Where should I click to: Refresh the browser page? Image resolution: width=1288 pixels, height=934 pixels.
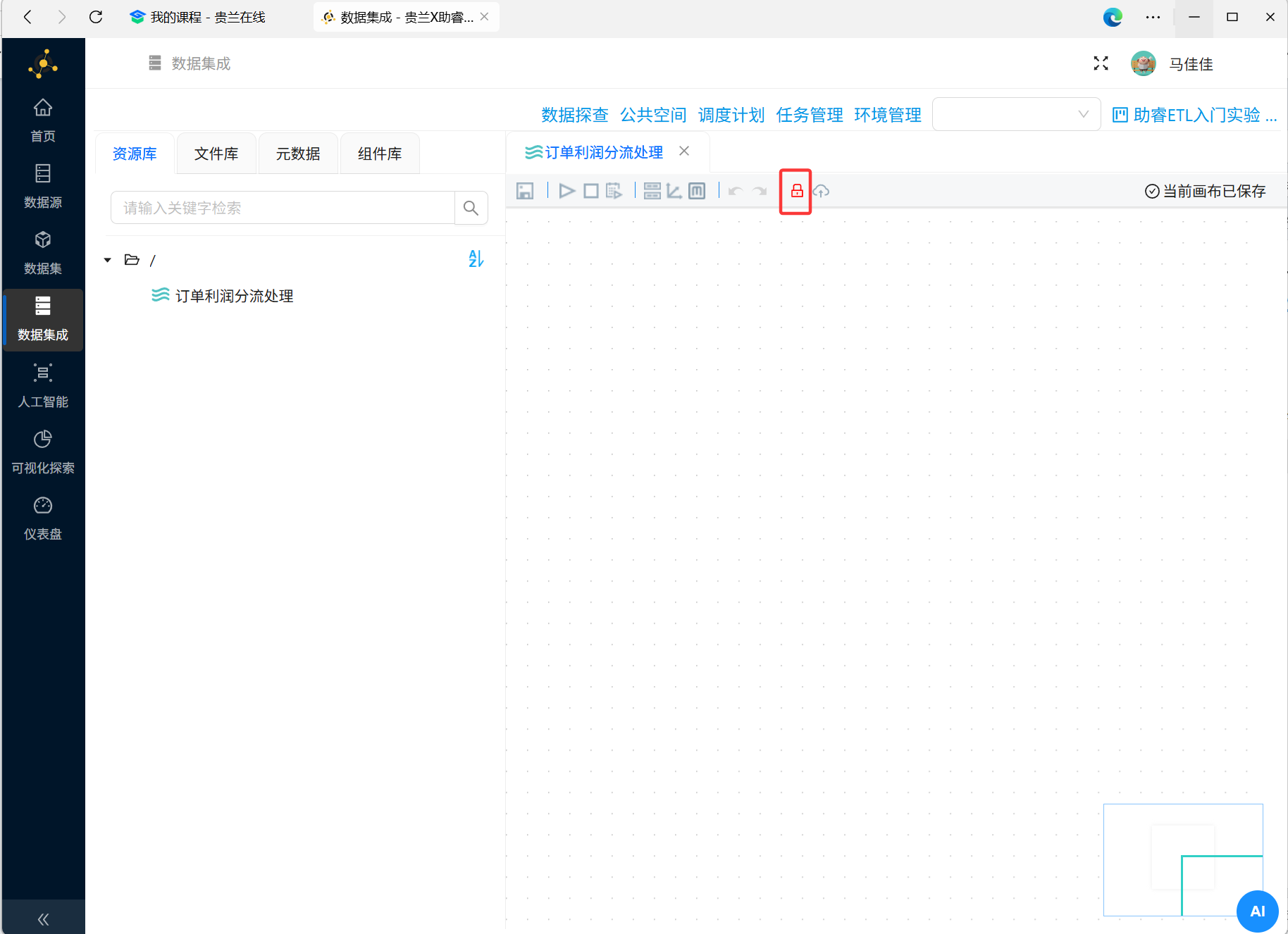tap(96, 17)
